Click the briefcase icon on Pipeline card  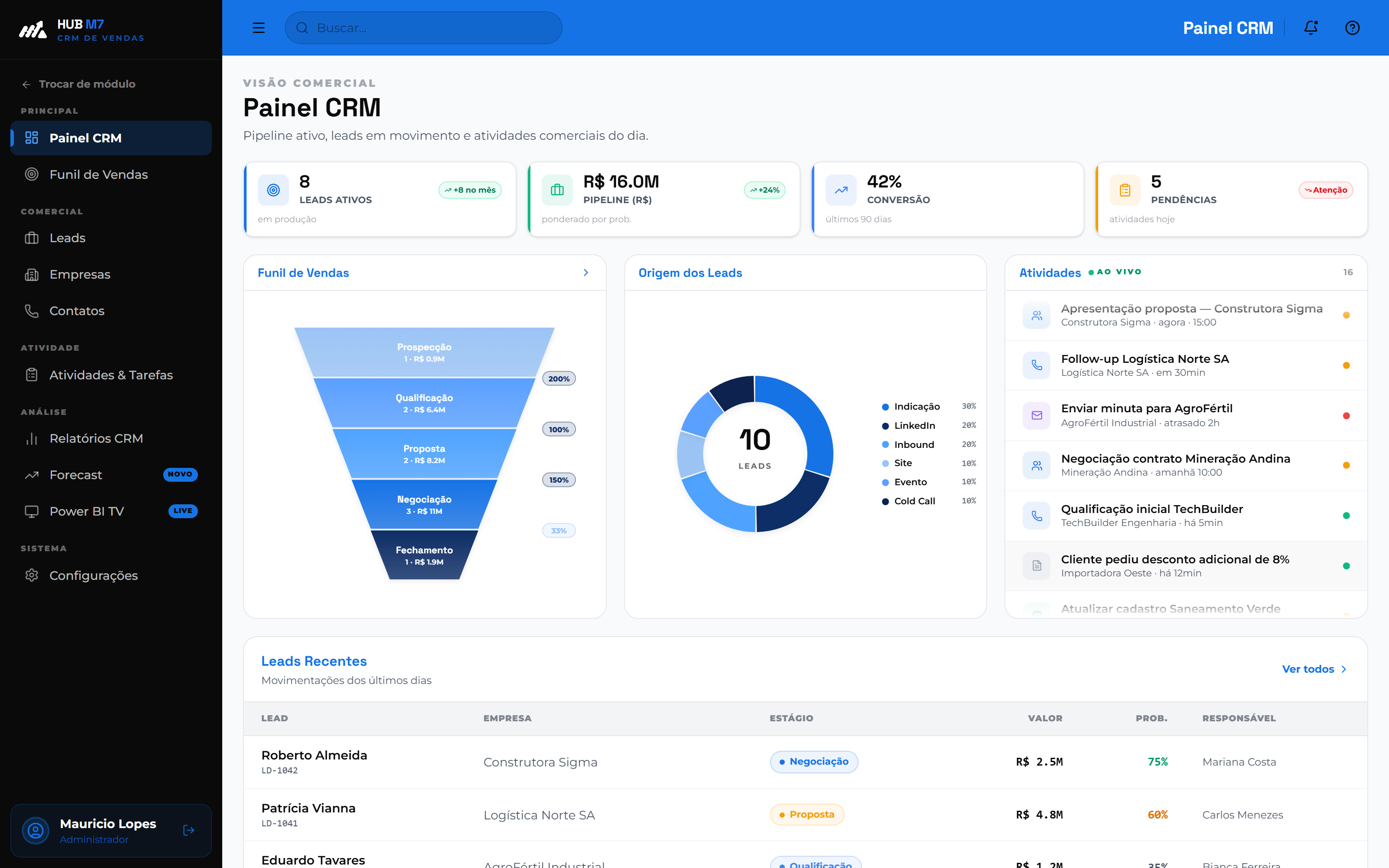(x=557, y=190)
